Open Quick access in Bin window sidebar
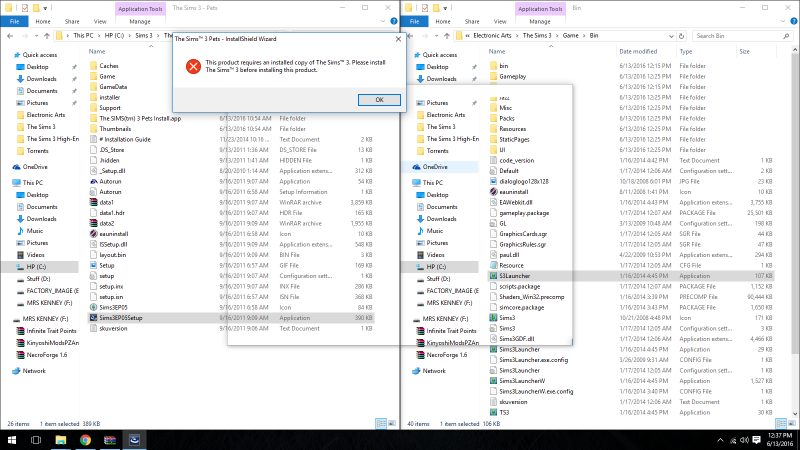The image size is (800, 450). (x=440, y=55)
